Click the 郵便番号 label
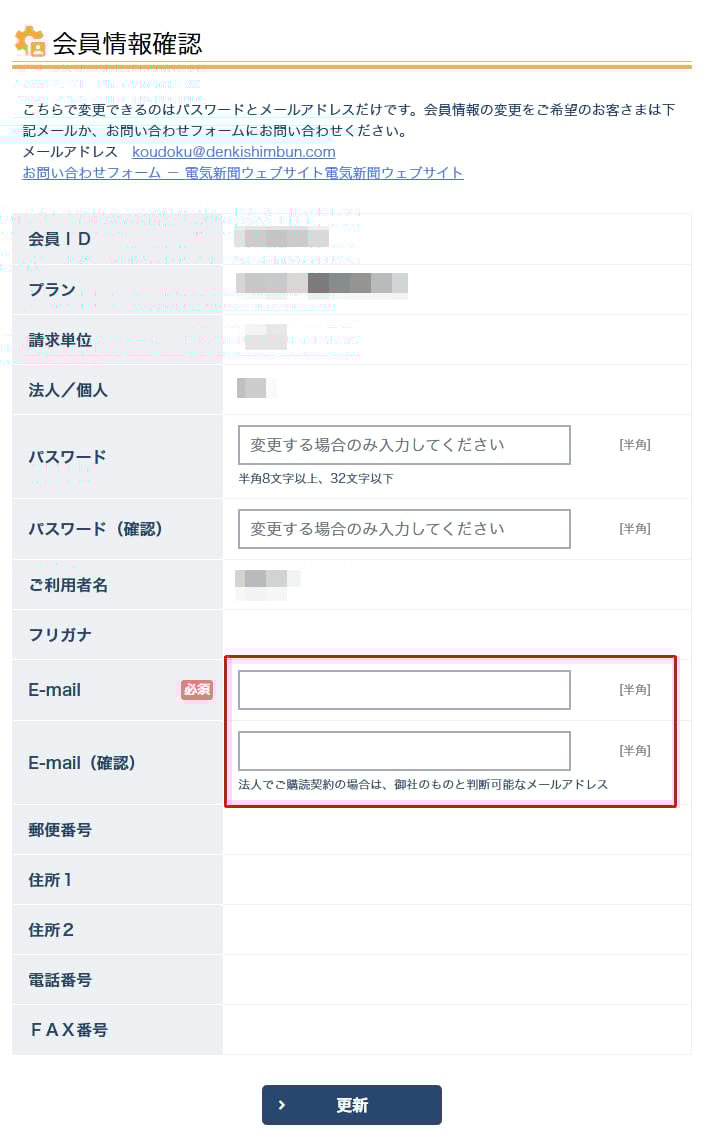 60,830
